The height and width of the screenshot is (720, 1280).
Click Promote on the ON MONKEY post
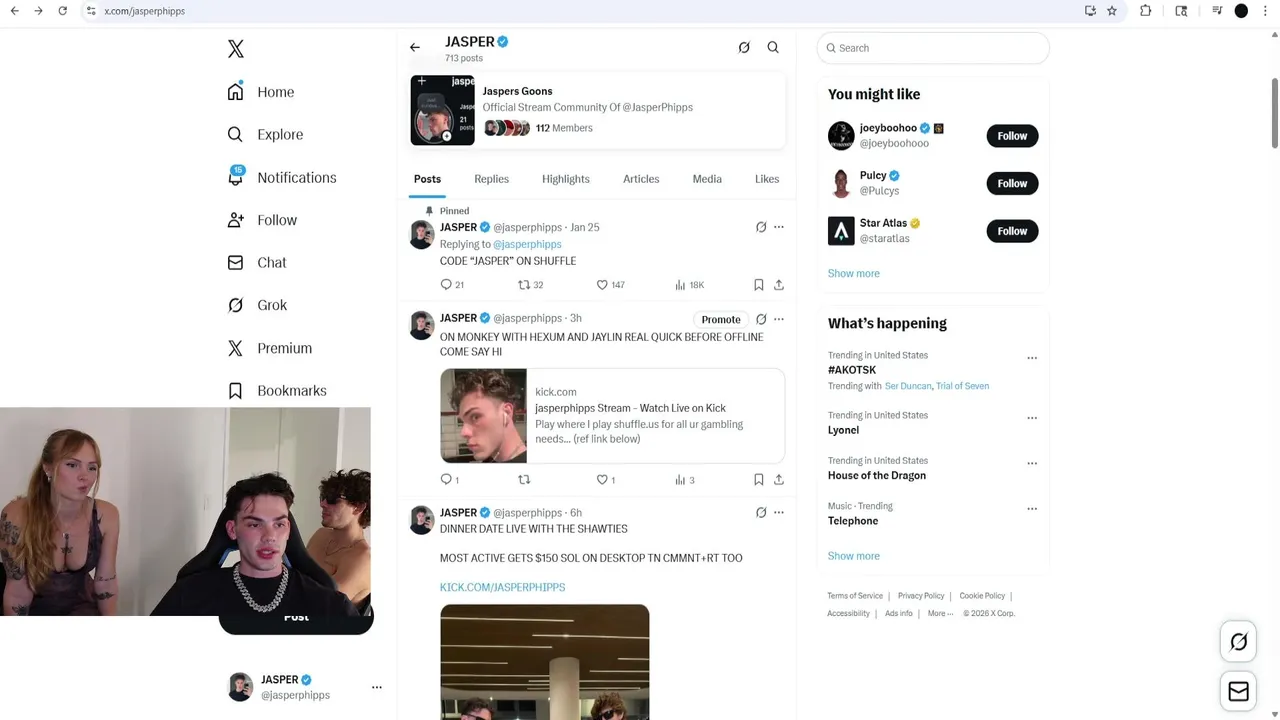click(x=721, y=320)
